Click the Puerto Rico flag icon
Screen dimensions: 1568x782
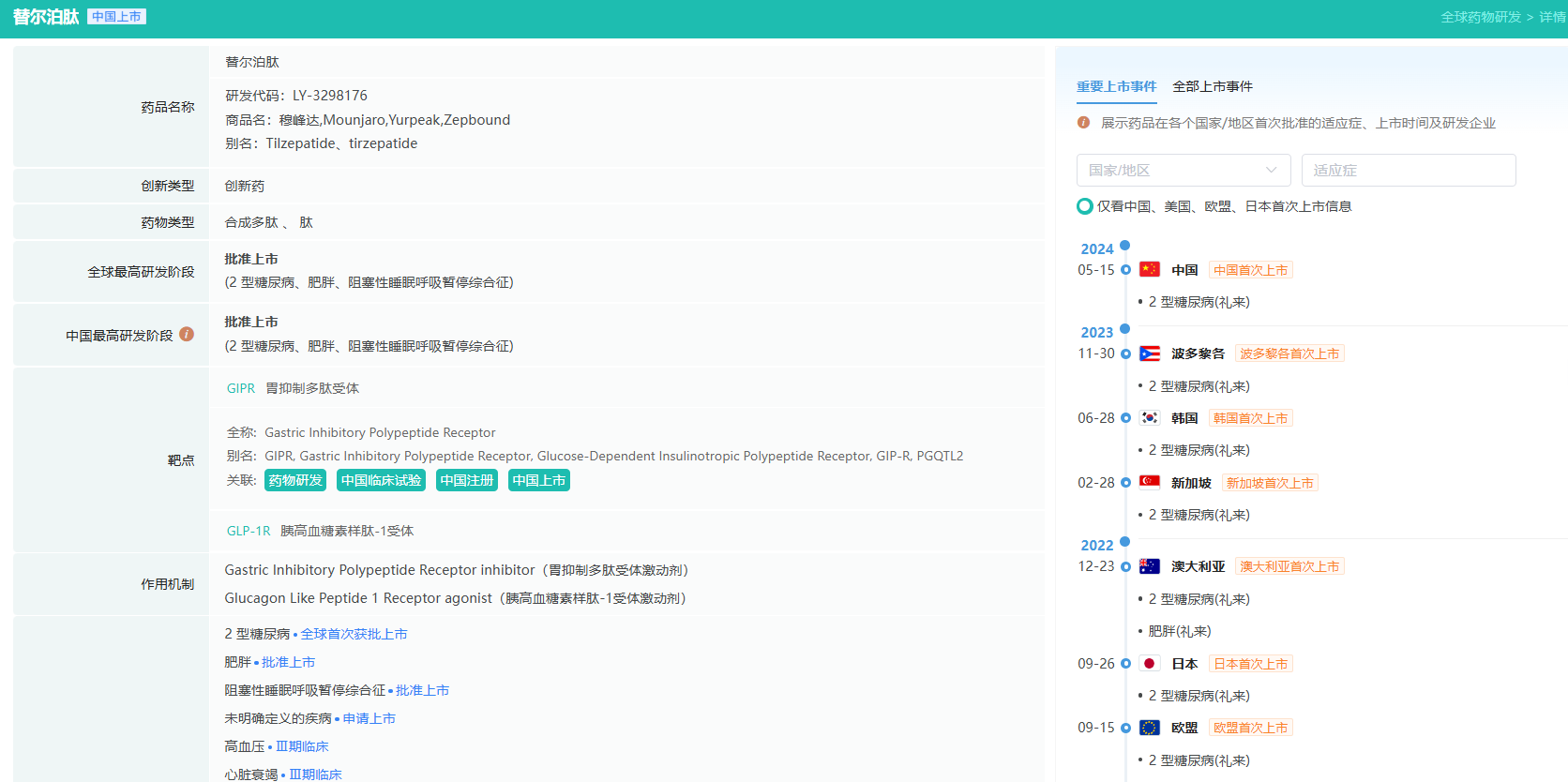(1150, 353)
